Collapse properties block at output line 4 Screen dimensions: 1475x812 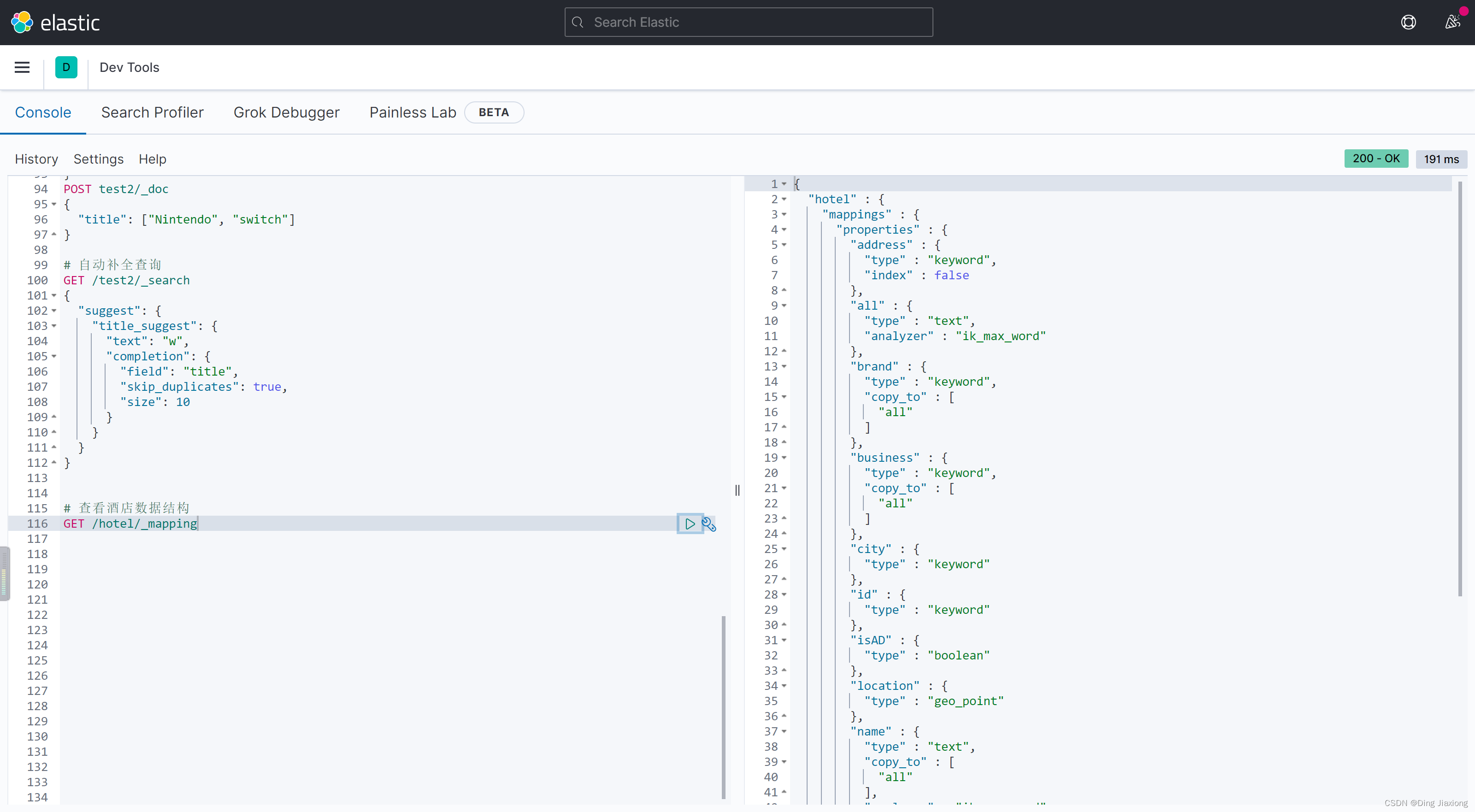coord(784,229)
